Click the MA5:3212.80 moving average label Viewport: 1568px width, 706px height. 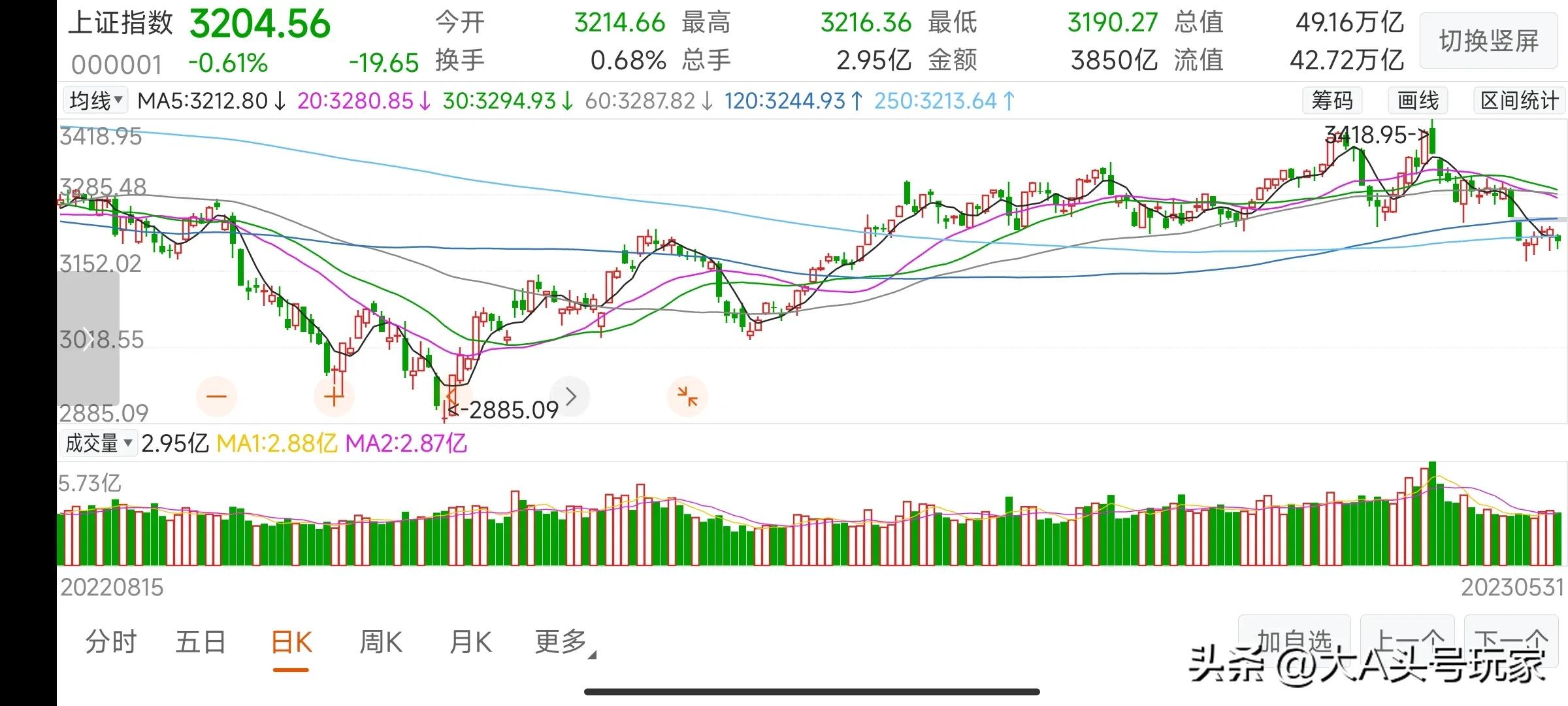[203, 100]
